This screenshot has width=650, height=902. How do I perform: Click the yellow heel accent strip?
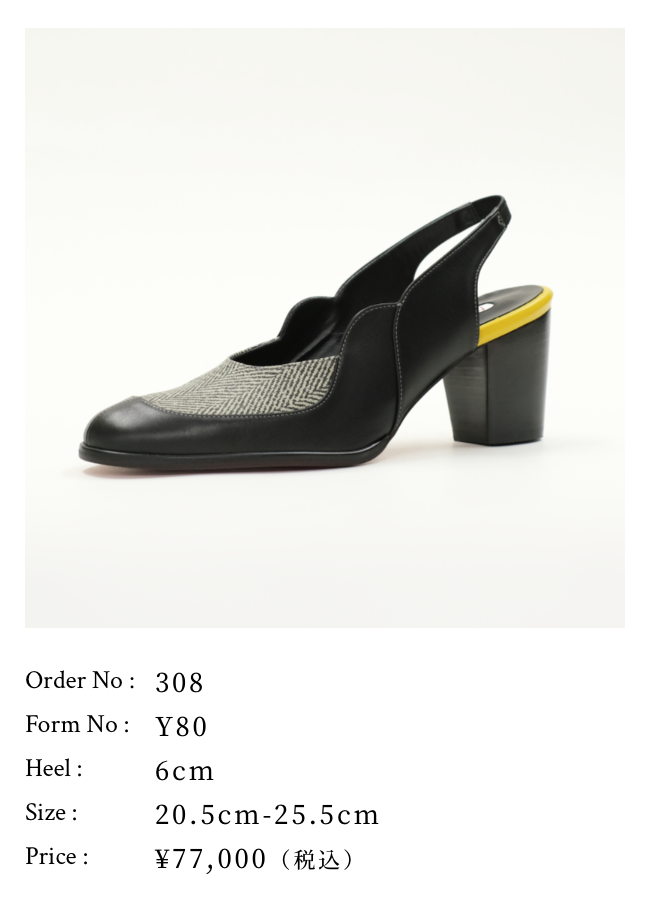click(x=517, y=316)
